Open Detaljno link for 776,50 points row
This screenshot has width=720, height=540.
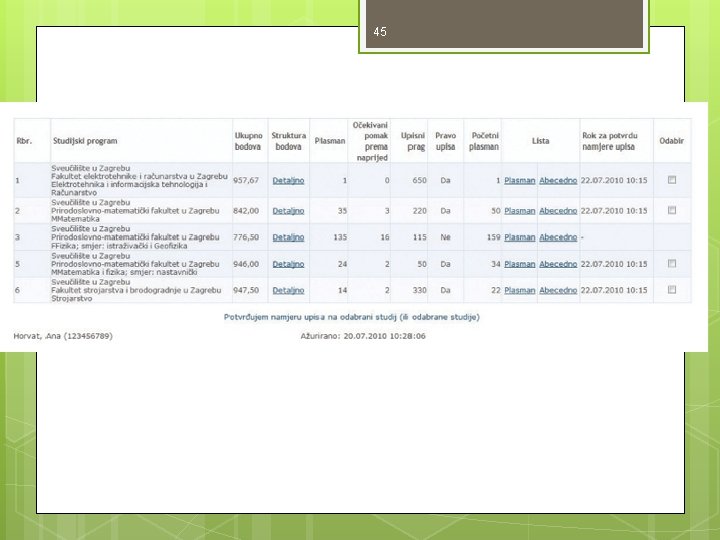tap(288, 237)
